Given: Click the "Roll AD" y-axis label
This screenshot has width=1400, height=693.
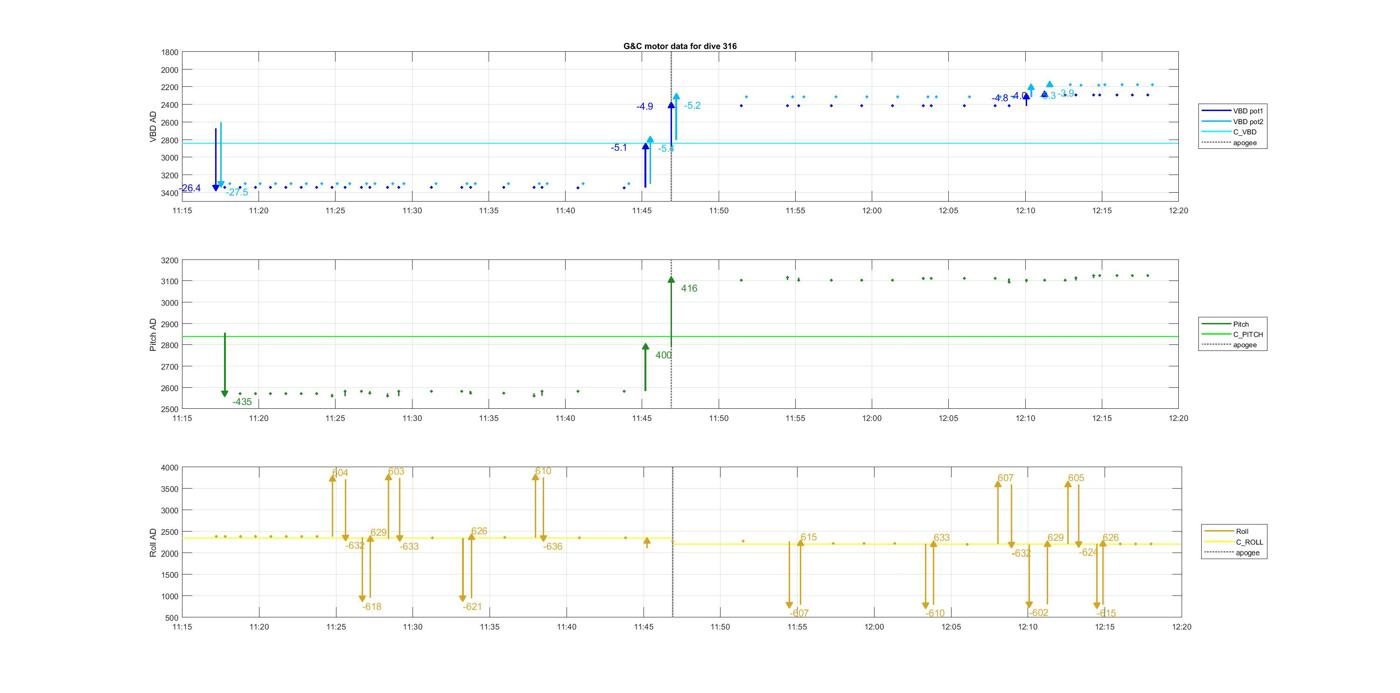Looking at the screenshot, I should coord(153,542).
